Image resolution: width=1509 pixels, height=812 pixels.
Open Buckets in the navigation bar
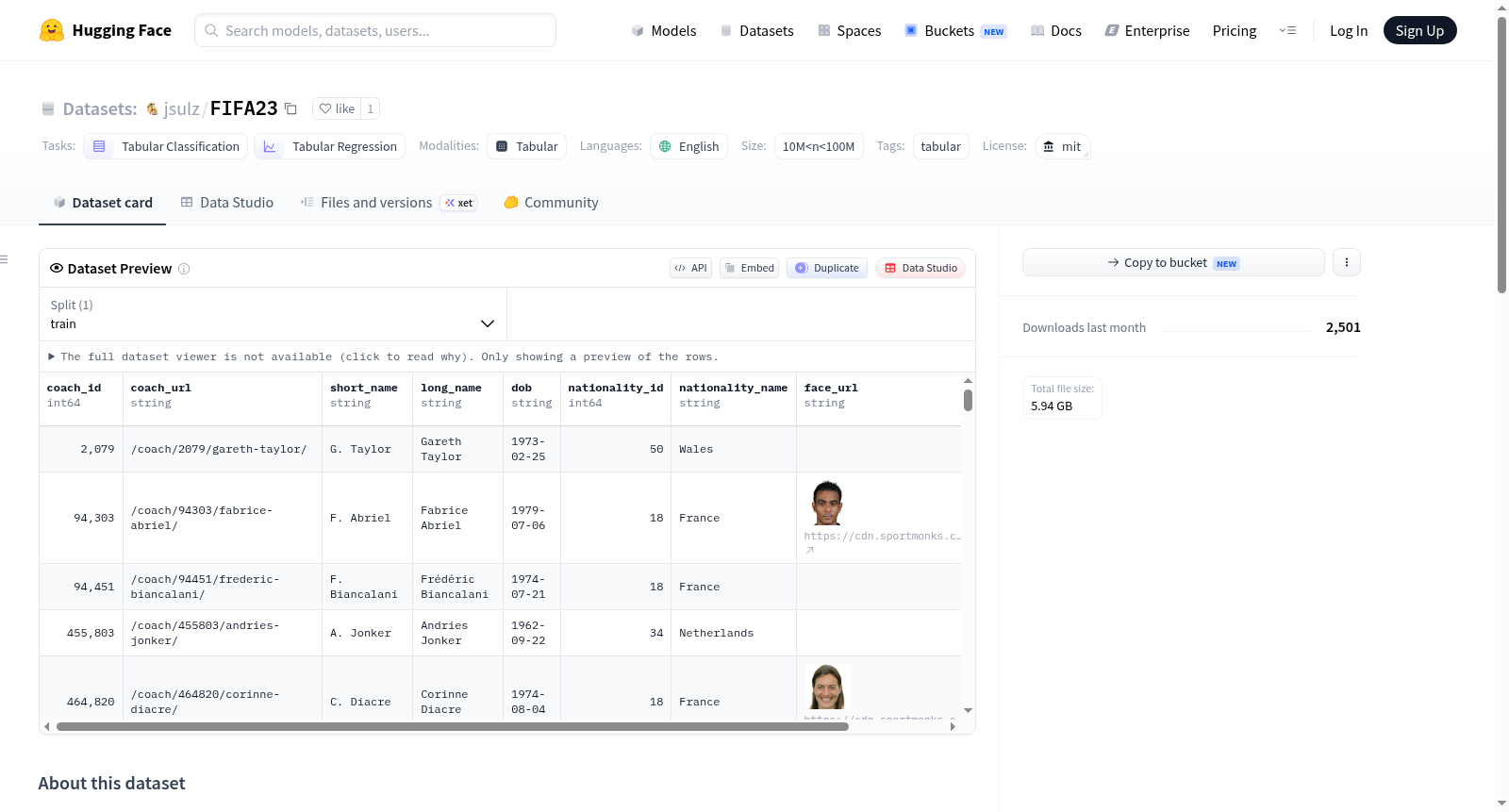pos(955,31)
